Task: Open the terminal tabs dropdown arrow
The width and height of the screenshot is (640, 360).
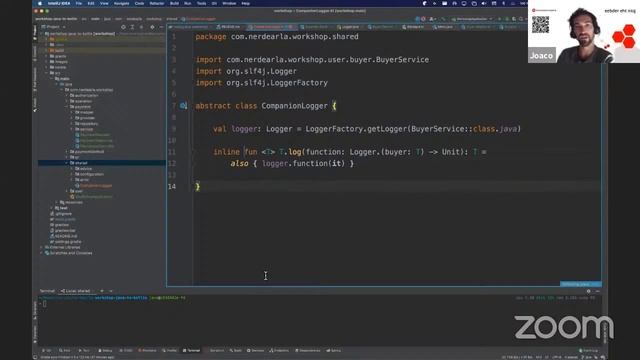Action: coord(111,291)
